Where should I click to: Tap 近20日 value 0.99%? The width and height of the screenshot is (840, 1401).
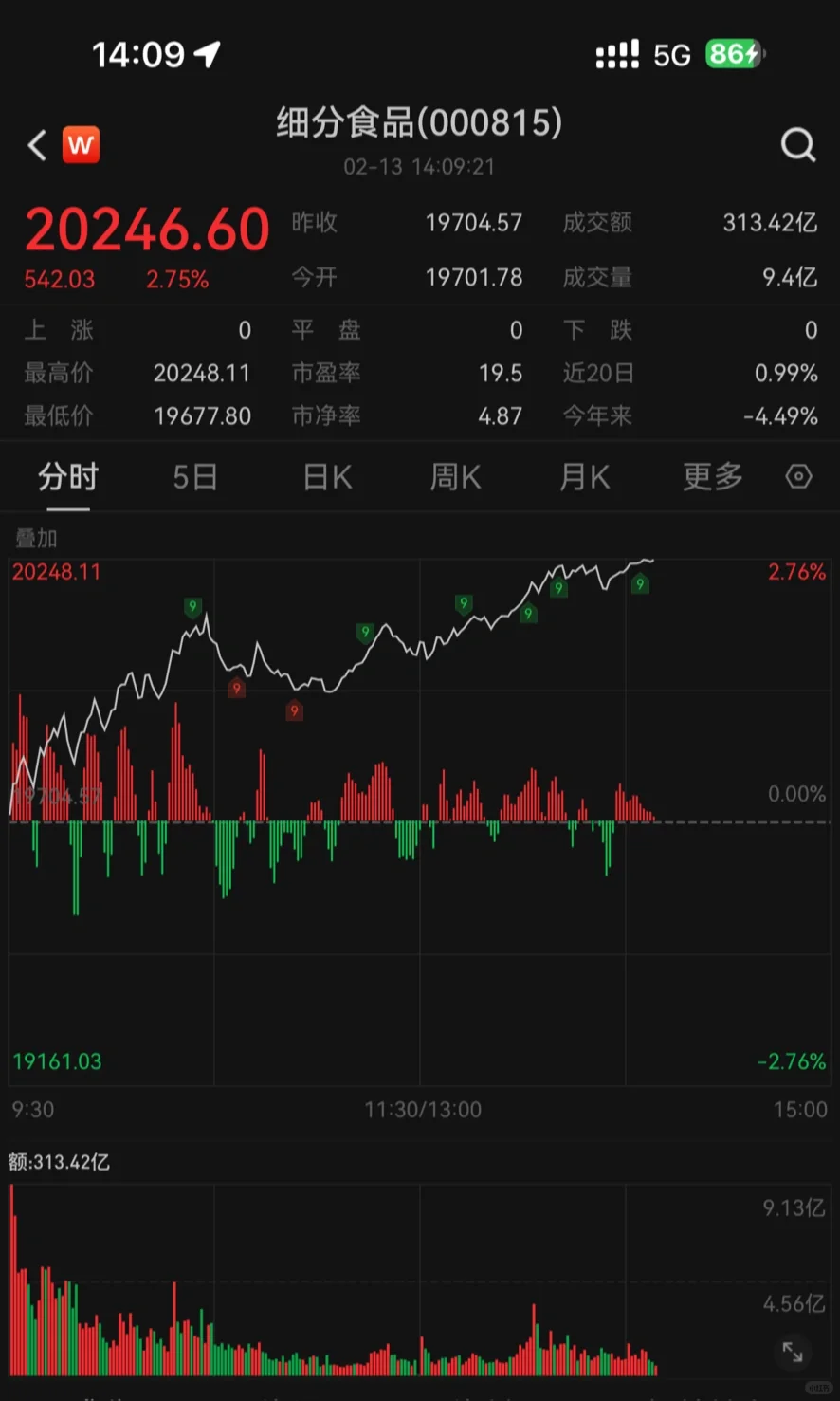coord(786,373)
